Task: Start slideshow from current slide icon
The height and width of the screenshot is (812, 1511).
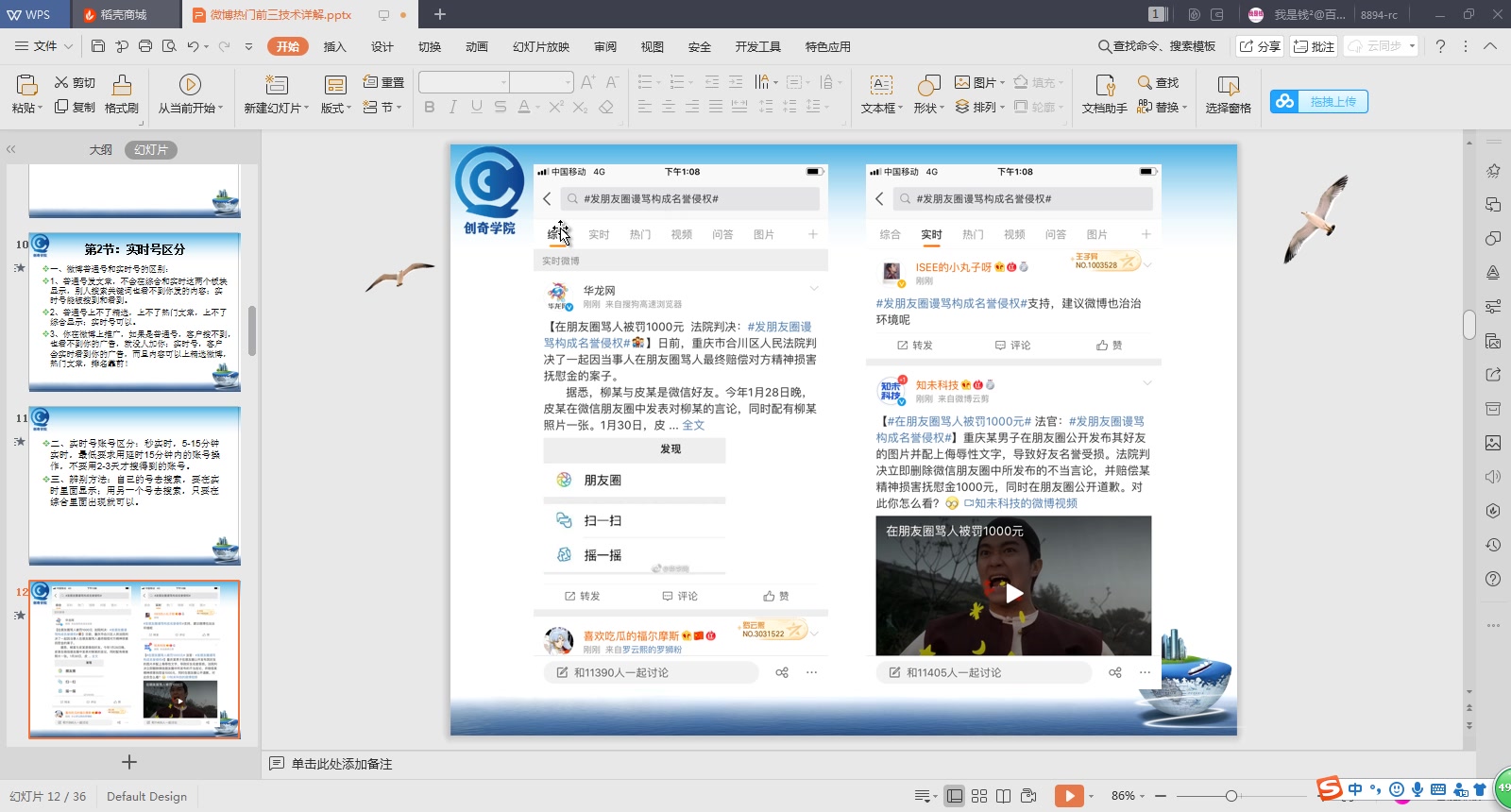Action: [190, 85]
